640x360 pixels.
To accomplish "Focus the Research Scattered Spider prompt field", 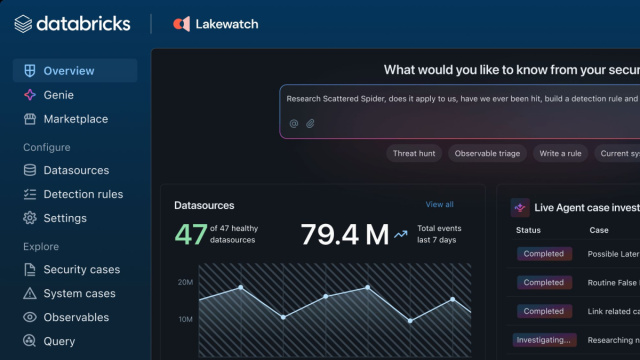I will point(460,111).
